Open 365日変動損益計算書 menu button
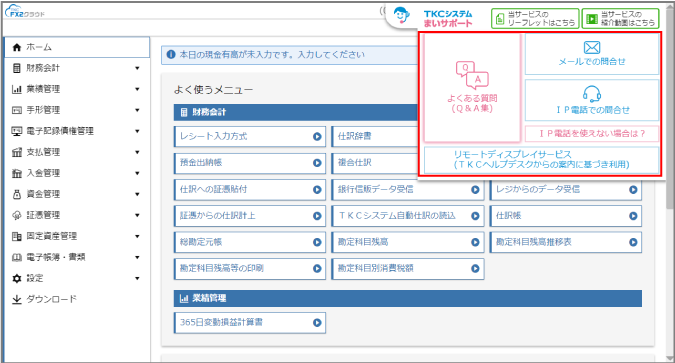The image size is (675, 363). (x=250, y=323)
